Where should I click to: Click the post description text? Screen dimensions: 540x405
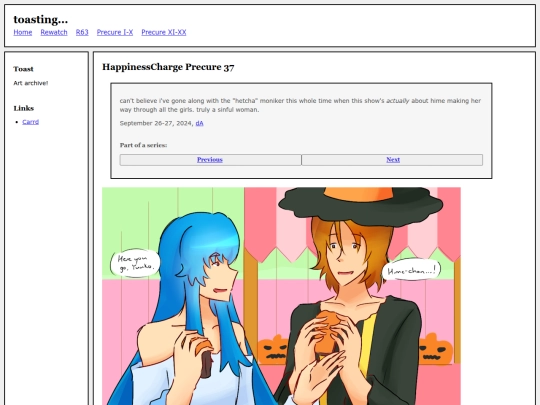[300, 105]
